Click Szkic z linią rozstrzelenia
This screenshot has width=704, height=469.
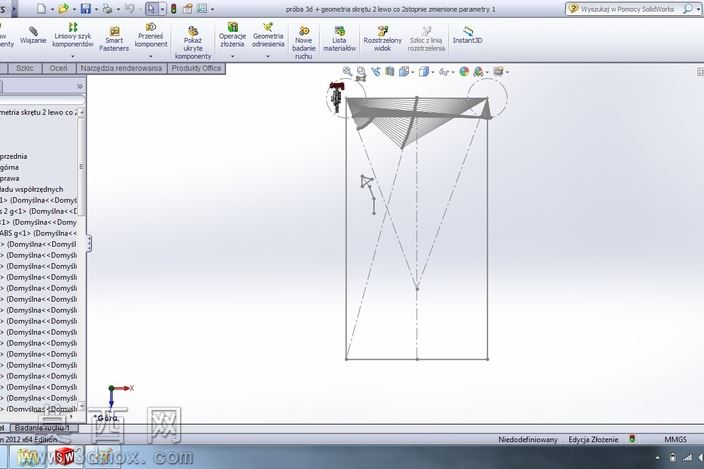point(426,39)
